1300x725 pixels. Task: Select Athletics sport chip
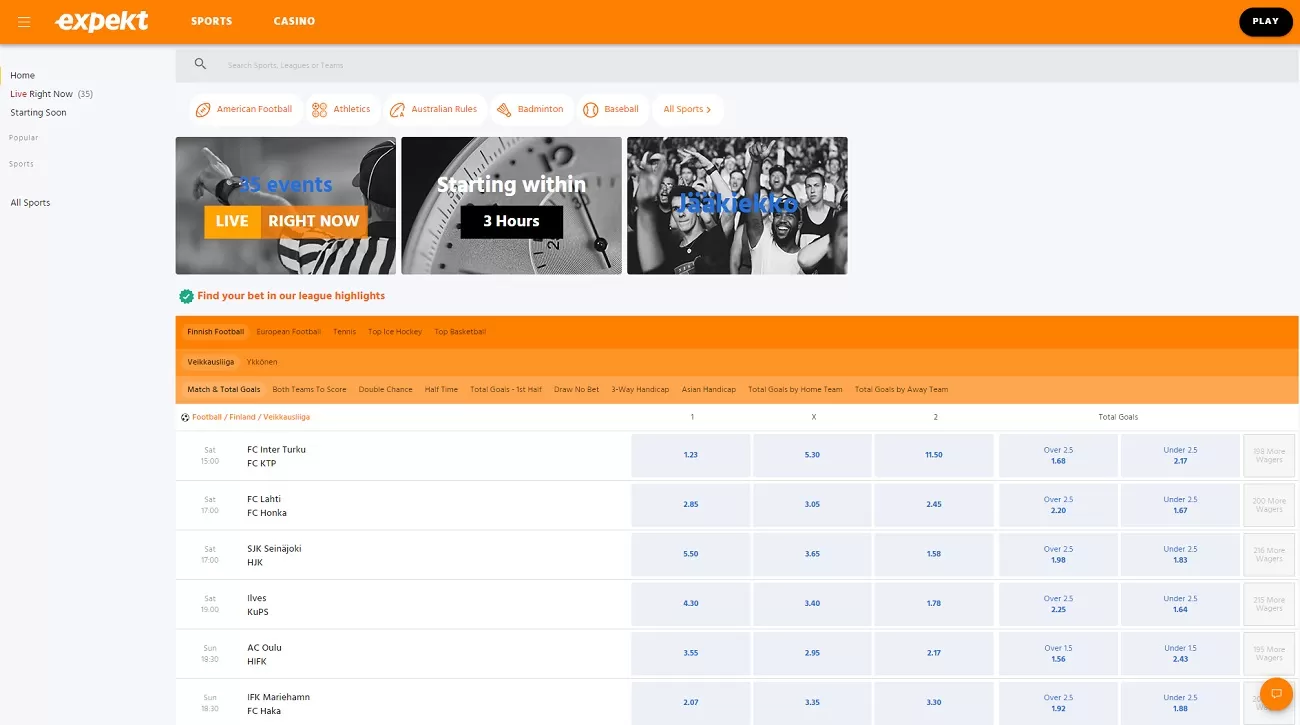341,109
